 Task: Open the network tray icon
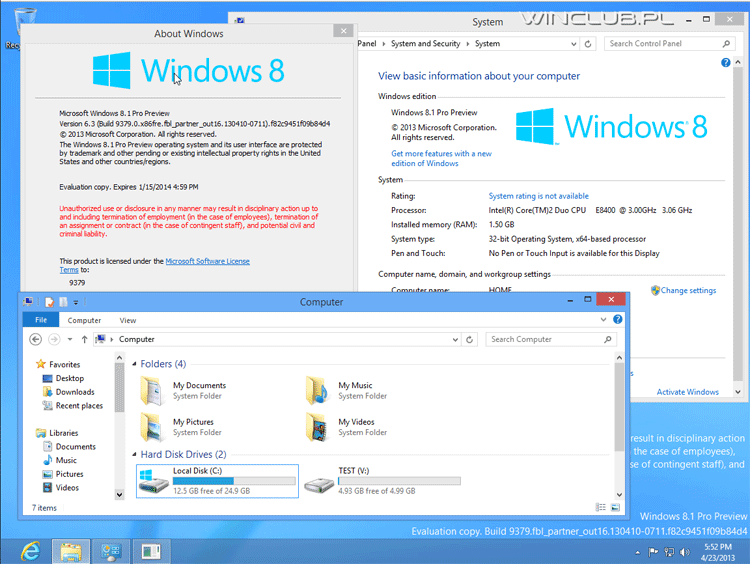669,552
